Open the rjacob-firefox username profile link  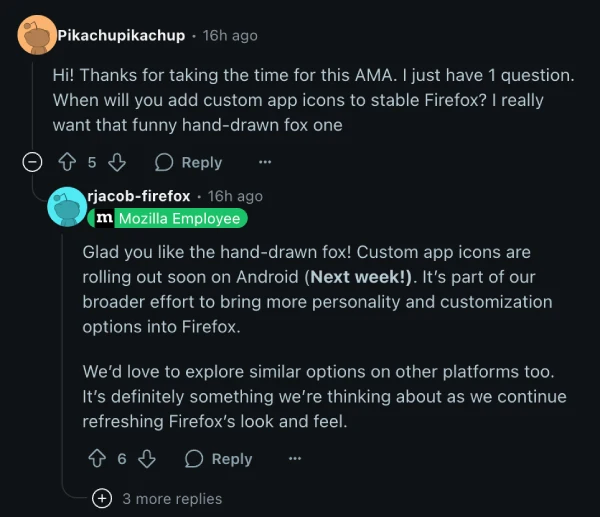point(139,196)
